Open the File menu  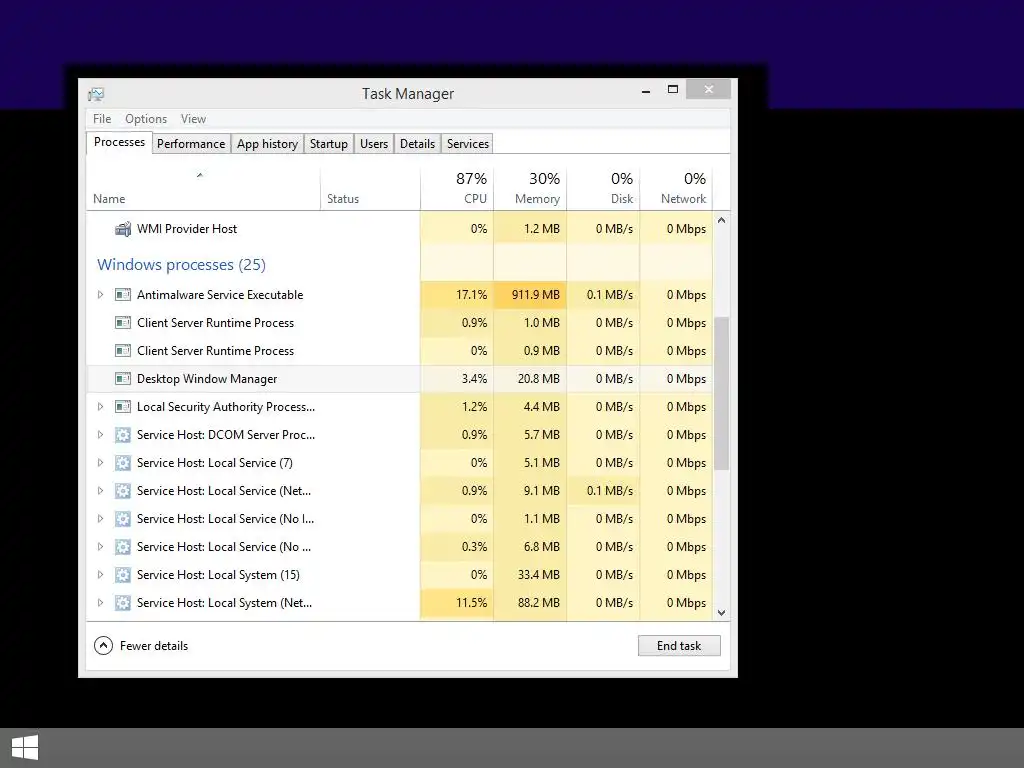[x=102, y=119]
